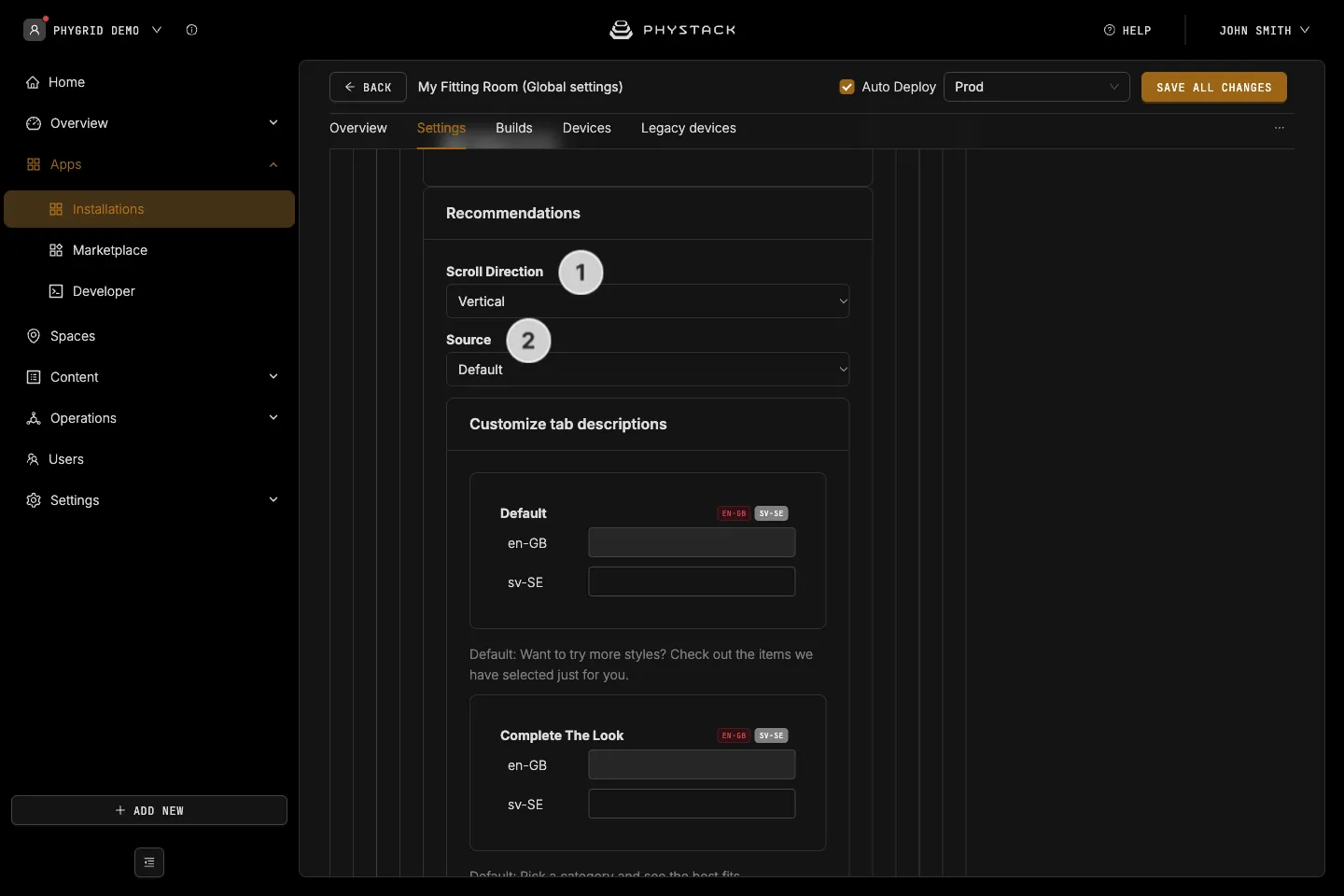The image size is (1344, 896).
Task: Click the Installations grid icon
Action: tap(56, 209)
